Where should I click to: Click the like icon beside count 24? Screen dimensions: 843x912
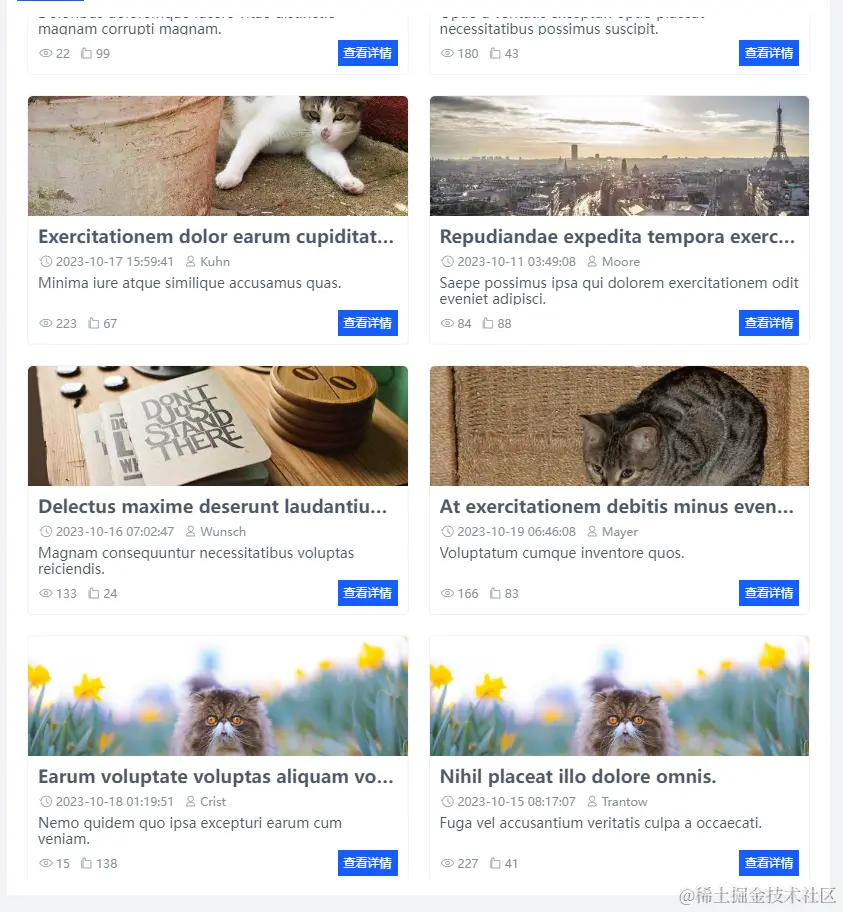coord(93,593)
